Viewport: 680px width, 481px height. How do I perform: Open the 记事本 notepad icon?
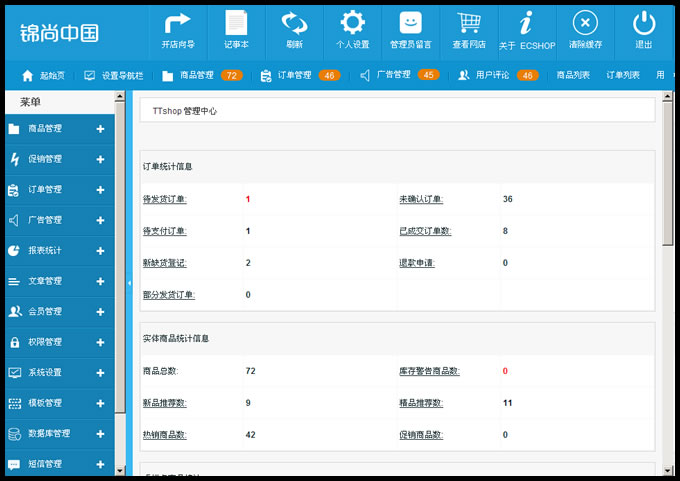236,23
